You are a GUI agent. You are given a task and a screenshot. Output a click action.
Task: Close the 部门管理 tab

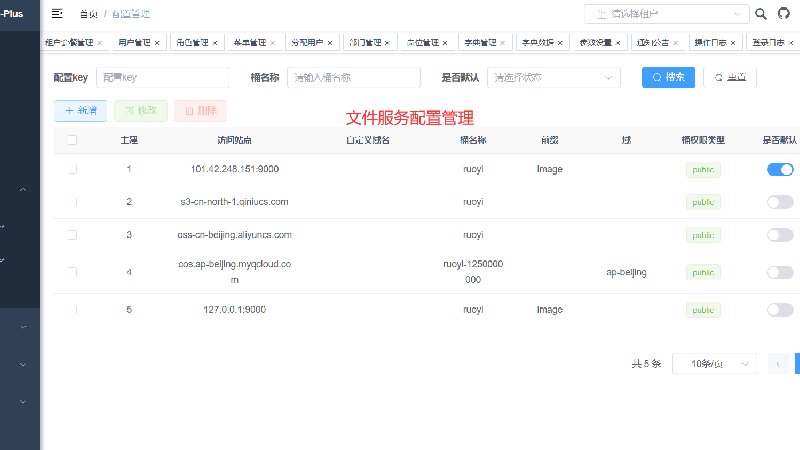click(x=387, y=43)
